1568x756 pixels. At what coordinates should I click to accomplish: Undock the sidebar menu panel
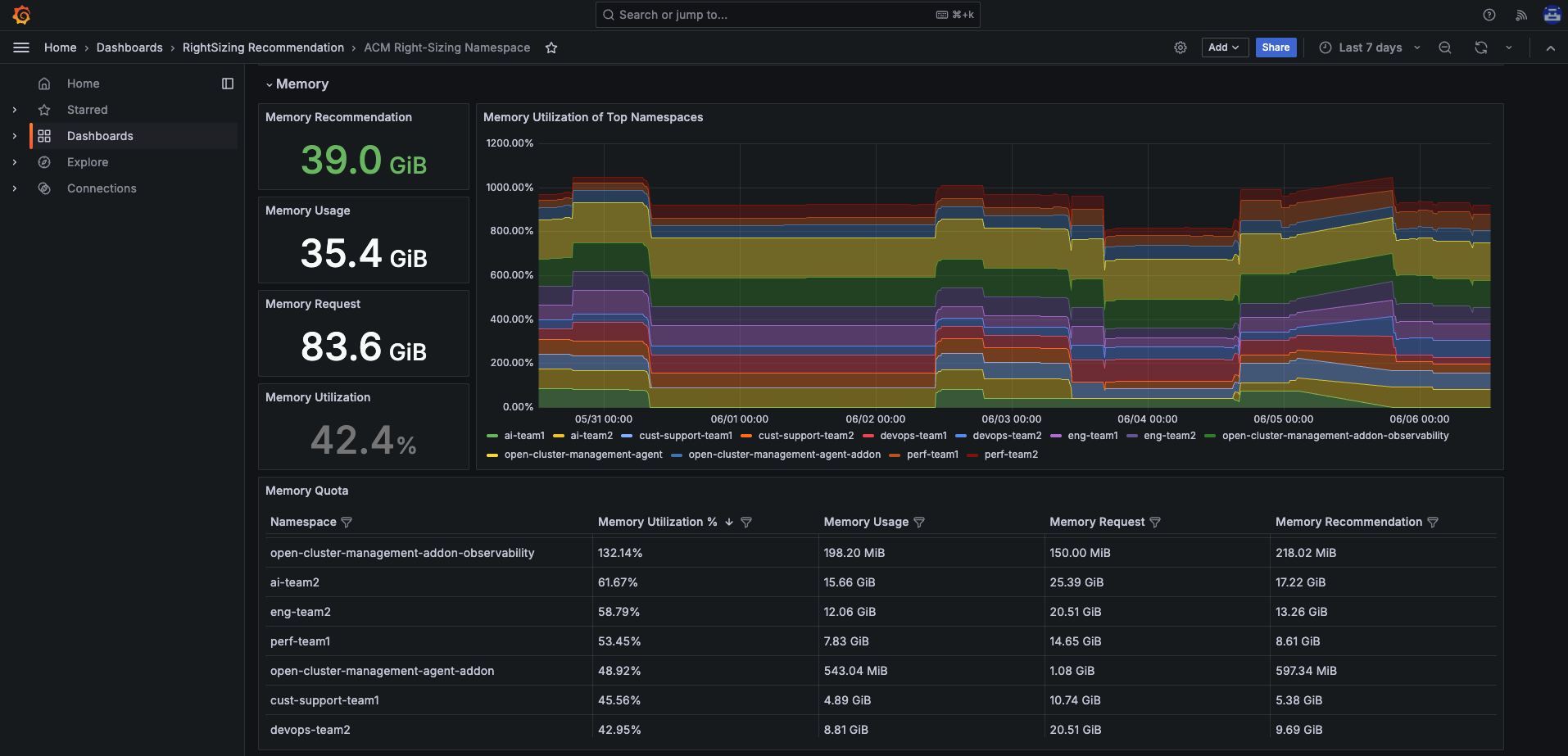click(x=228, y=84)
